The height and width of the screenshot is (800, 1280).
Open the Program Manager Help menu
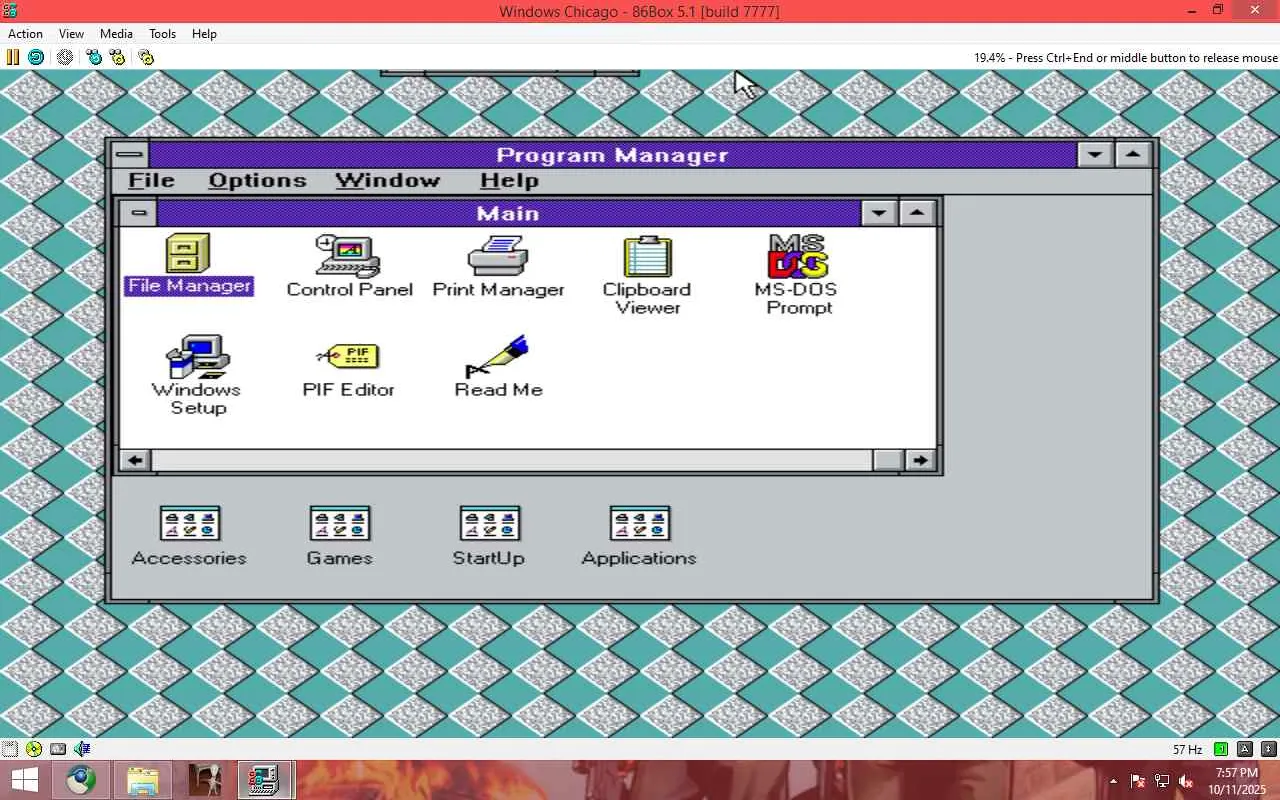tap(509, 181)
